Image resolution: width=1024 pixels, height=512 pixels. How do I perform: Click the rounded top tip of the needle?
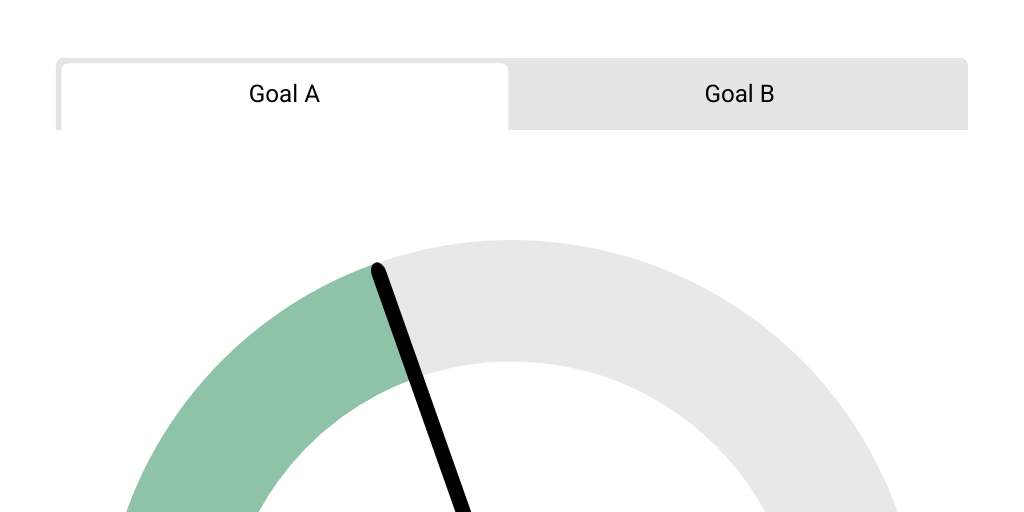pyautogui.click(x=378, y=269)
